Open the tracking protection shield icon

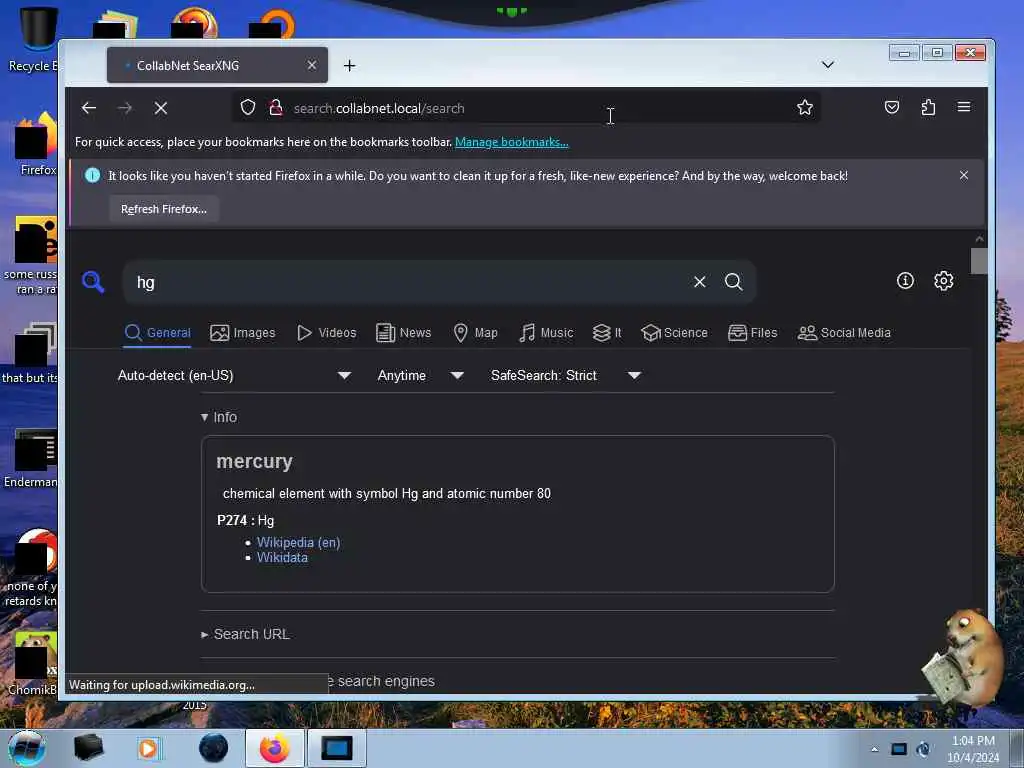coord(248,107)
